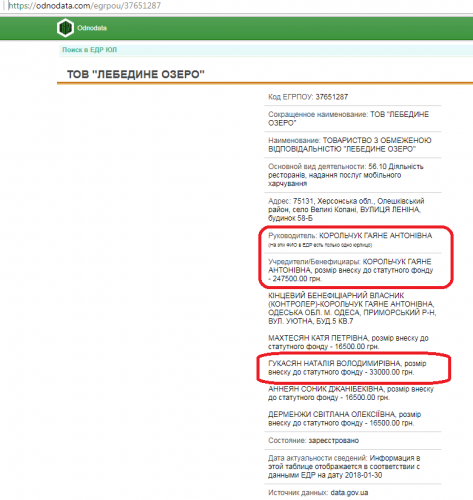The width and height of the screenshot is (473, 500).
Task: Click the data date 2018-01-30 row
Action: pos(353,467)
